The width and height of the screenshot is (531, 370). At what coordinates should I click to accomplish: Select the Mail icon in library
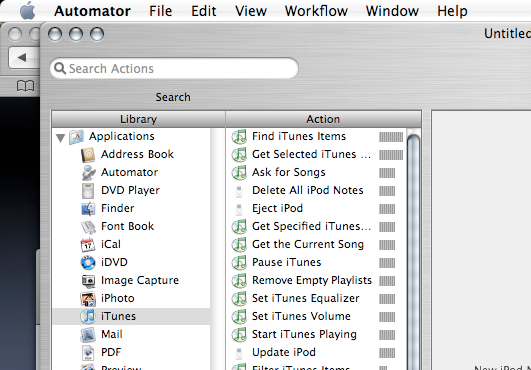tap(88, 335)
